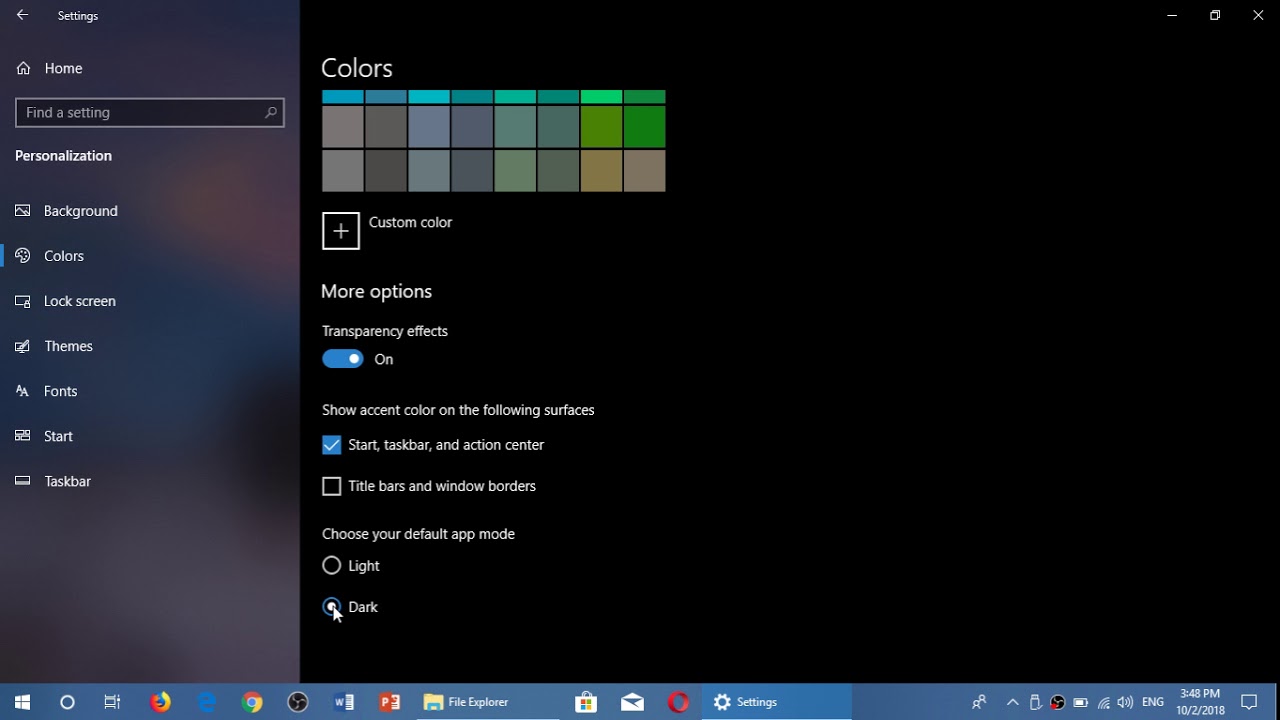Pick the bright olive green accent swatch
This screenshot has height=720, width=1280.
pyautogui.click(x=601, y=126)
